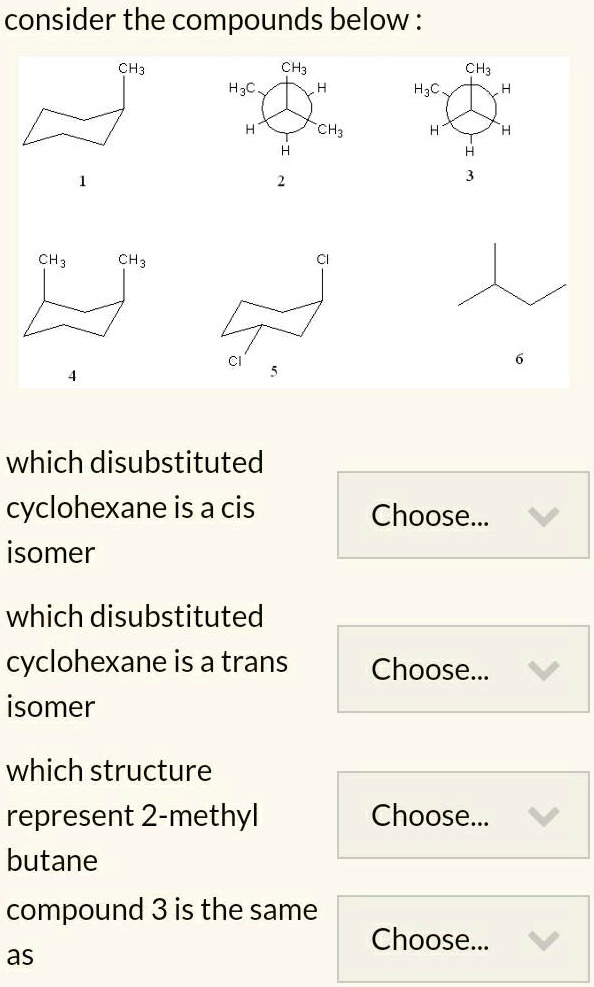Click the number 6 label
The height and width of the screenshot is (987, 594).
coord(518,358)
